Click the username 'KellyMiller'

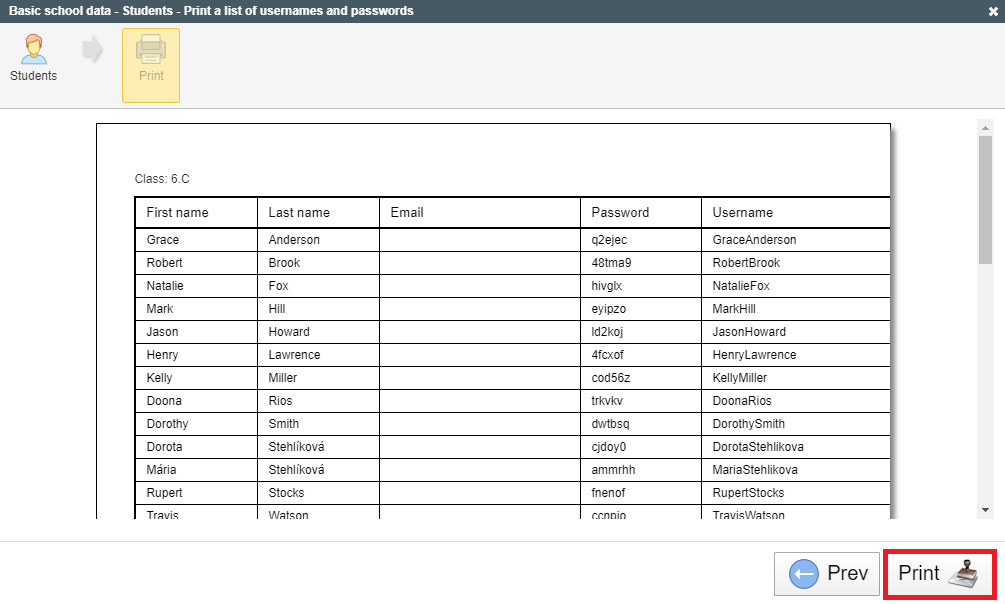(740, 378)
